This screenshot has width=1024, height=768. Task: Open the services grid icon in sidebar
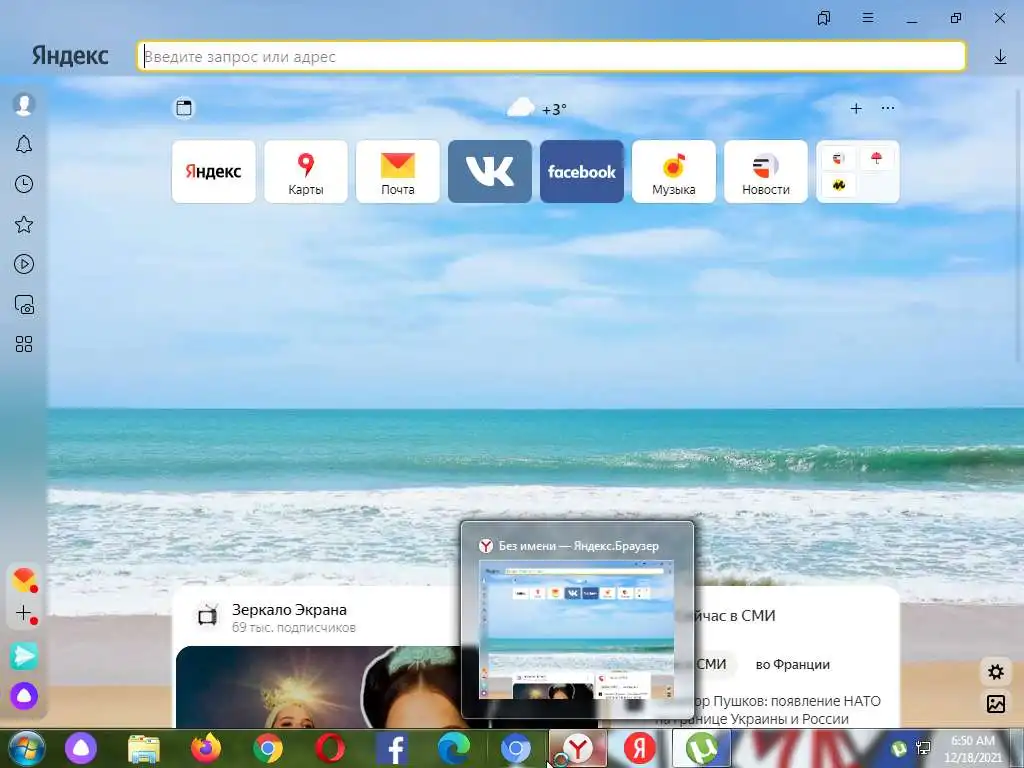24,344
